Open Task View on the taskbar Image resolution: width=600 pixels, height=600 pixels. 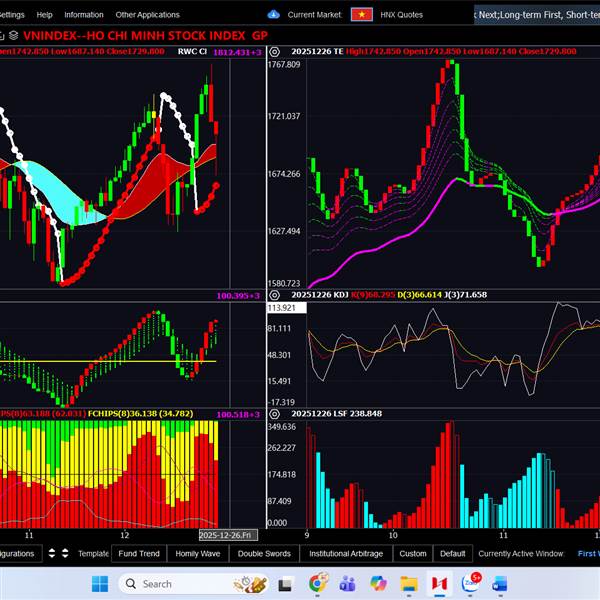pos(286,583)
